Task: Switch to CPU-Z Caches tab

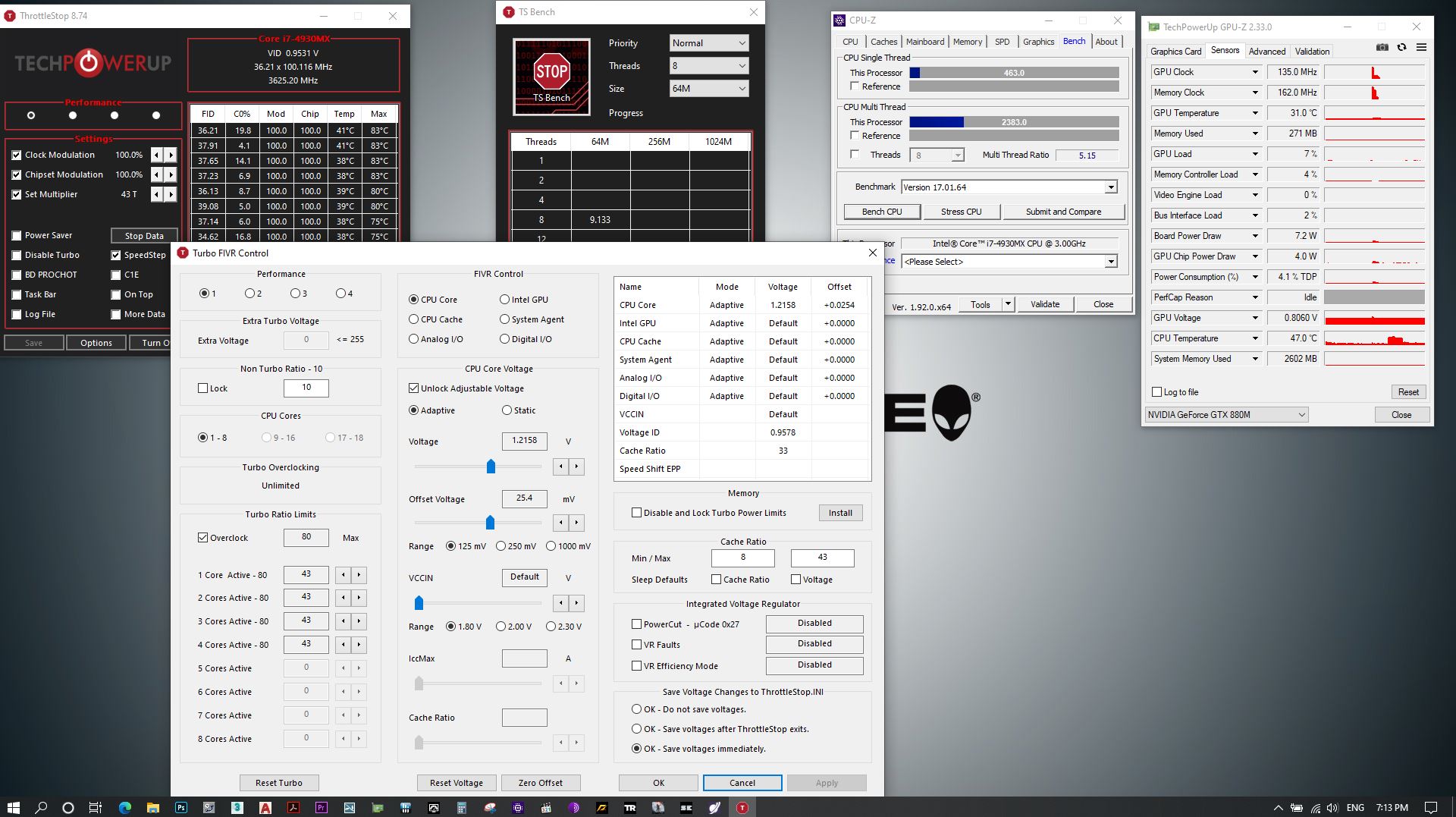Action: tap(883, 42)
